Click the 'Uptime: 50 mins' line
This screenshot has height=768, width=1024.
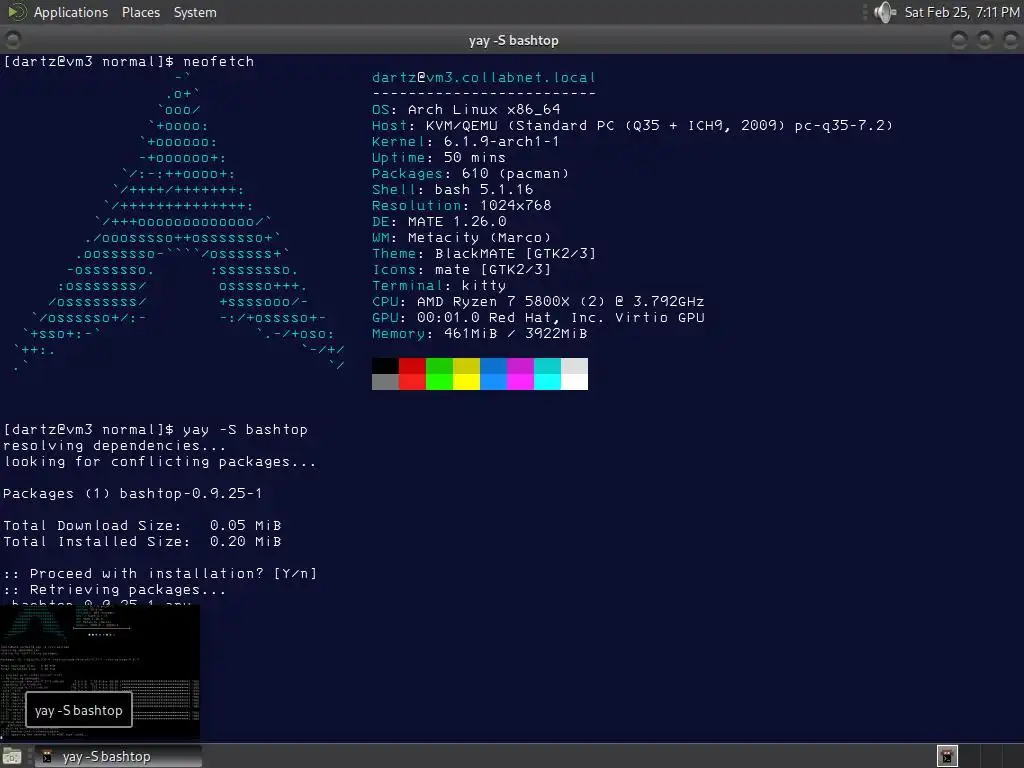(x=438, y=157)
